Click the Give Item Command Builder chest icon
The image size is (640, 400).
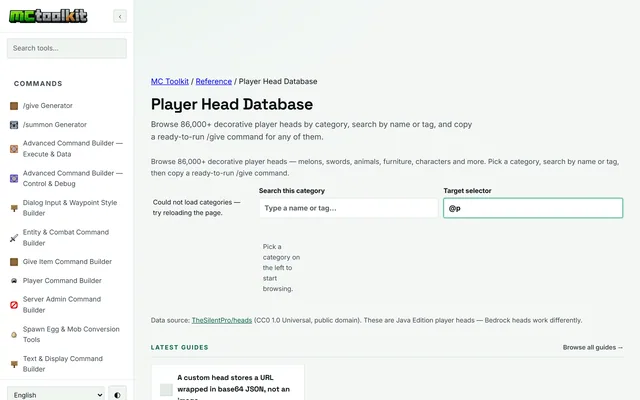(14, 262)
